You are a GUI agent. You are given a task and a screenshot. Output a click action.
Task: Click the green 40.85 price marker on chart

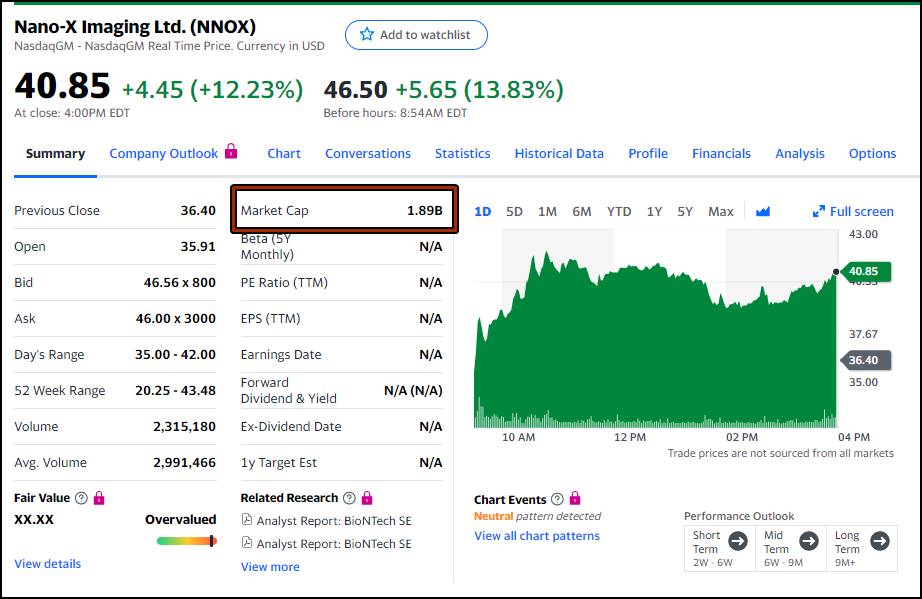click(866, 272)
